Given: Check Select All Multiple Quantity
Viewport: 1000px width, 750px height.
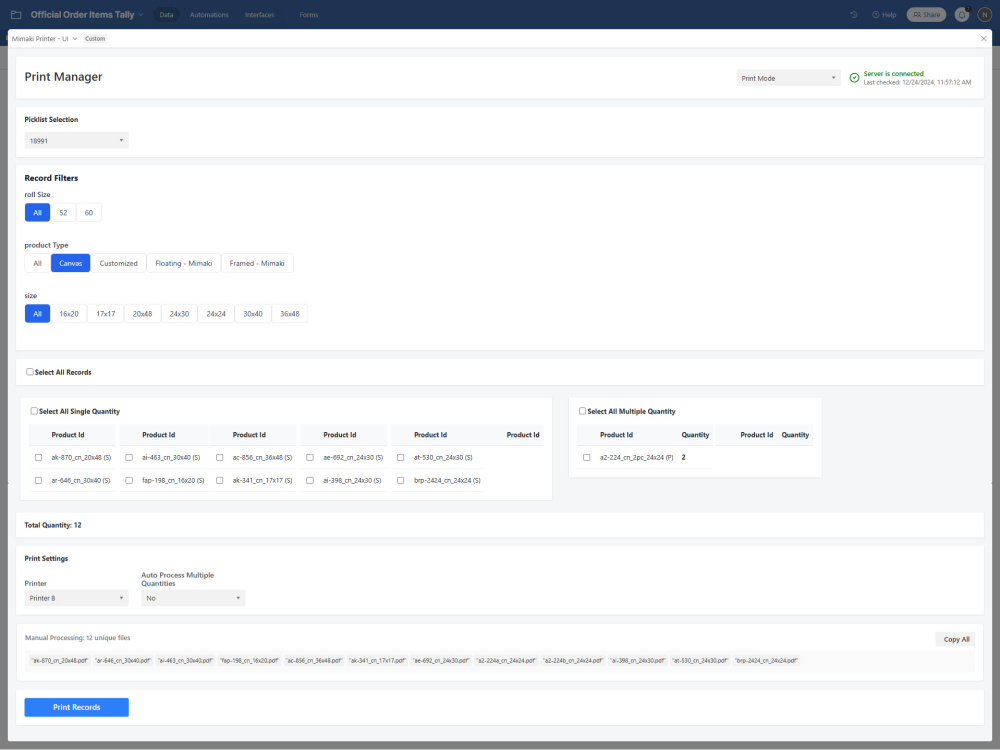Looking at the screenshot, I should tap(582, 411).
